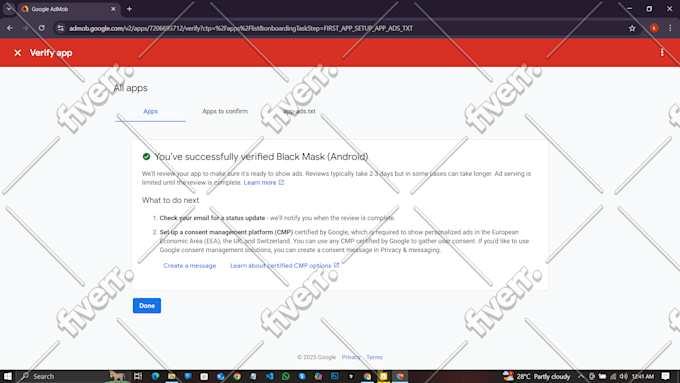Open the app-ads.txt tab

(299, 111)
